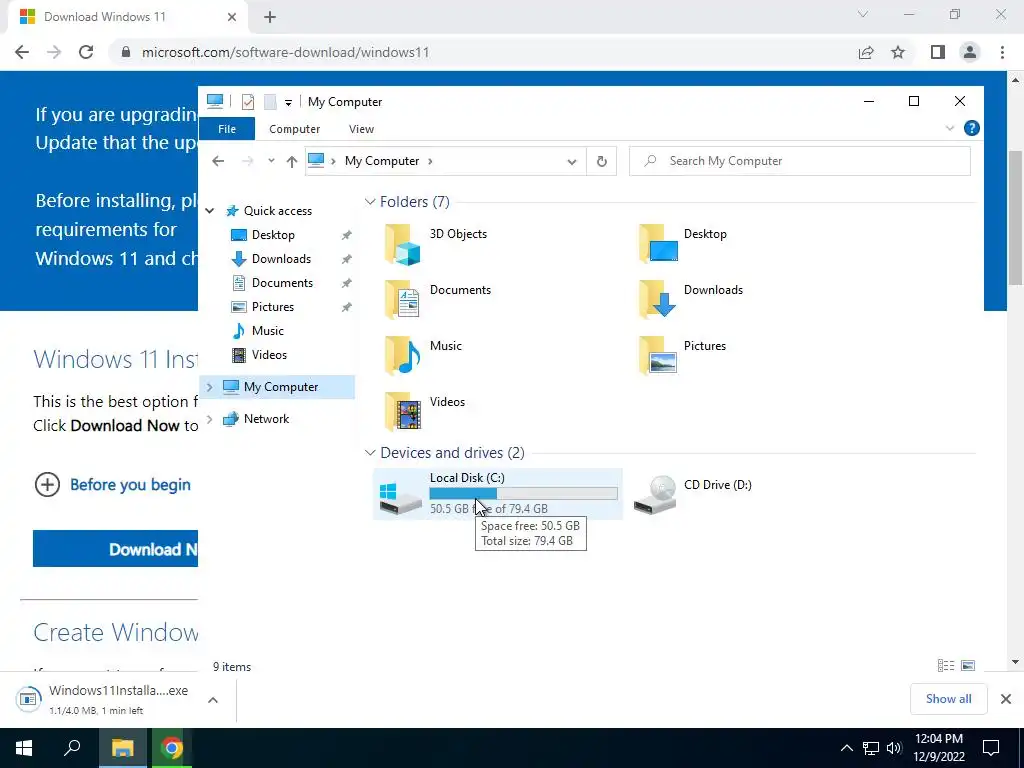The image size is (1024, 768).
Task: Click Show all downloads
Action: [948, 699]
